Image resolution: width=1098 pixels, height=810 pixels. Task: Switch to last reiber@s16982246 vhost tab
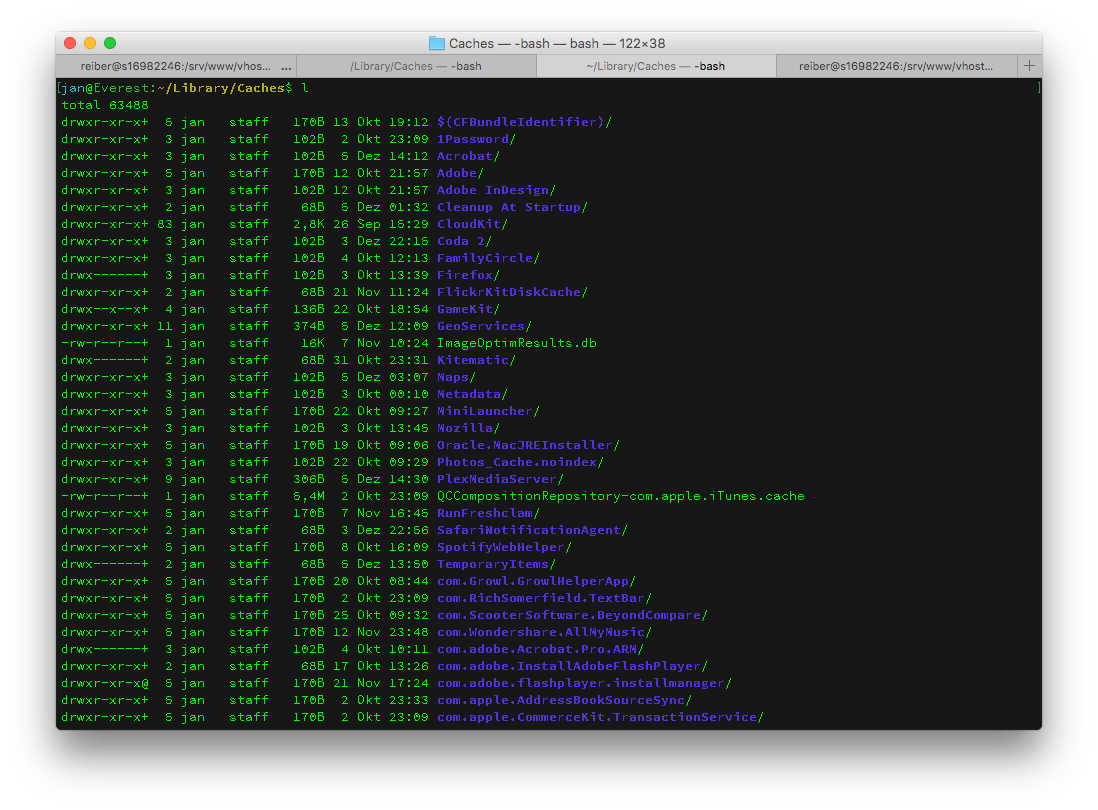click(x=896, y=66)
